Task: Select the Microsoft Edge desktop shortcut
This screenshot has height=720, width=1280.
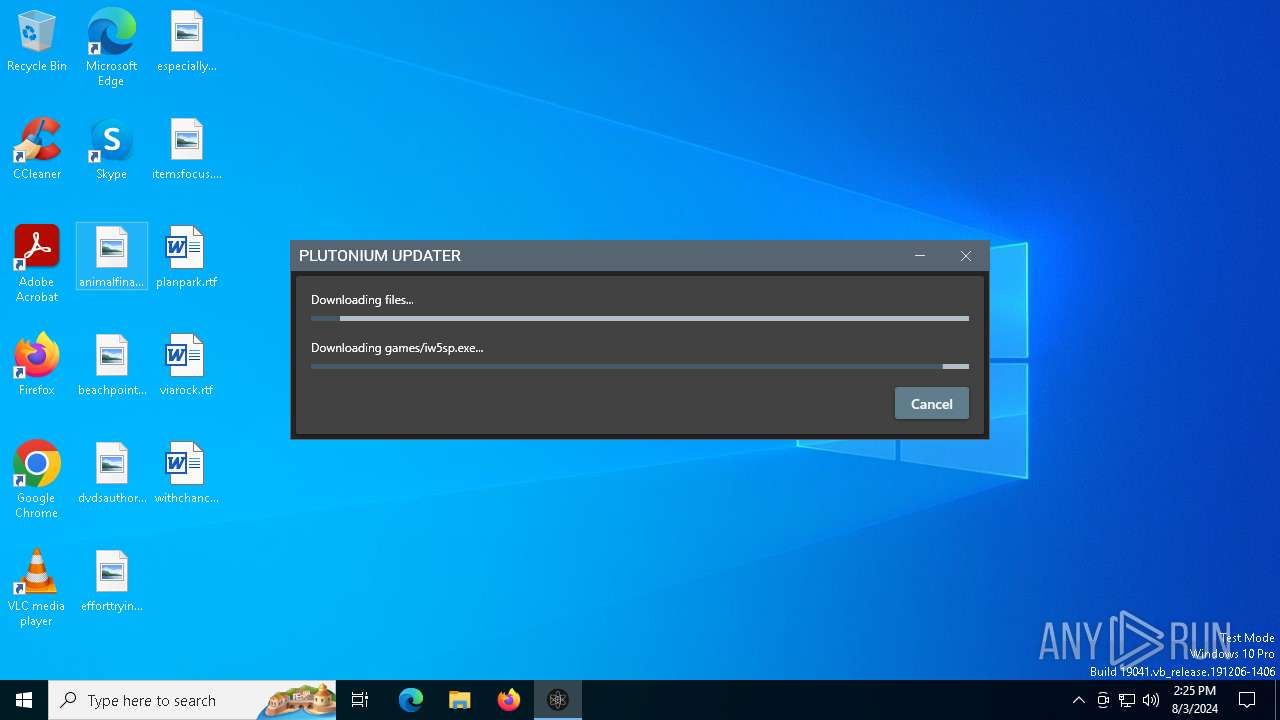Action: [111, 47]
